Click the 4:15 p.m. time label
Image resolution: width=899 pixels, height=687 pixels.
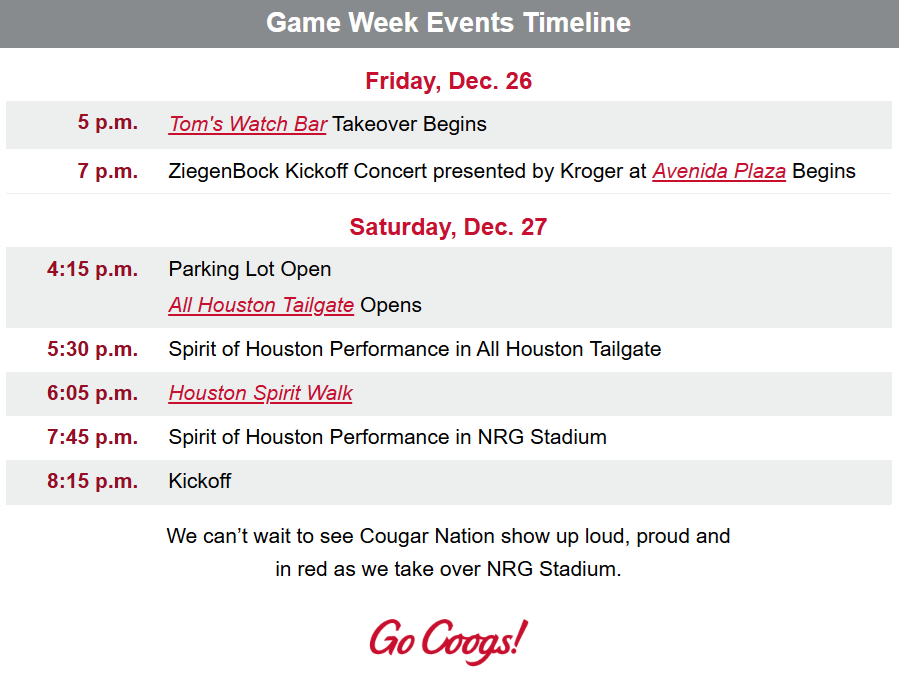click(x=93, y=269)
